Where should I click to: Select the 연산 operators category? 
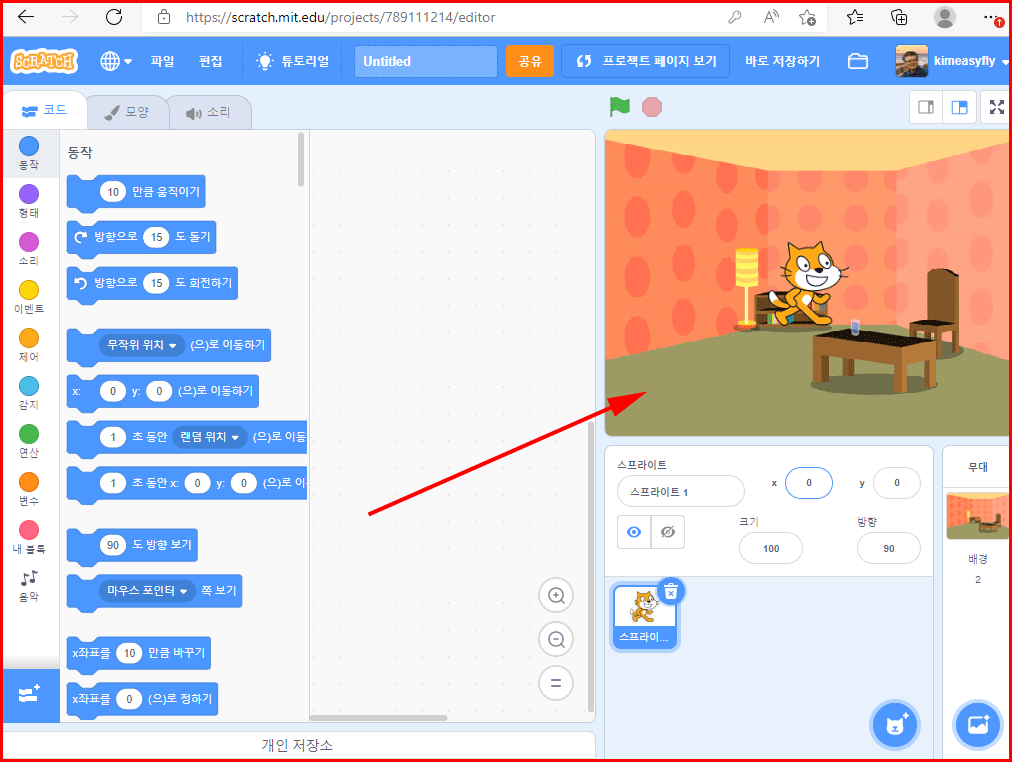(29, 441)
